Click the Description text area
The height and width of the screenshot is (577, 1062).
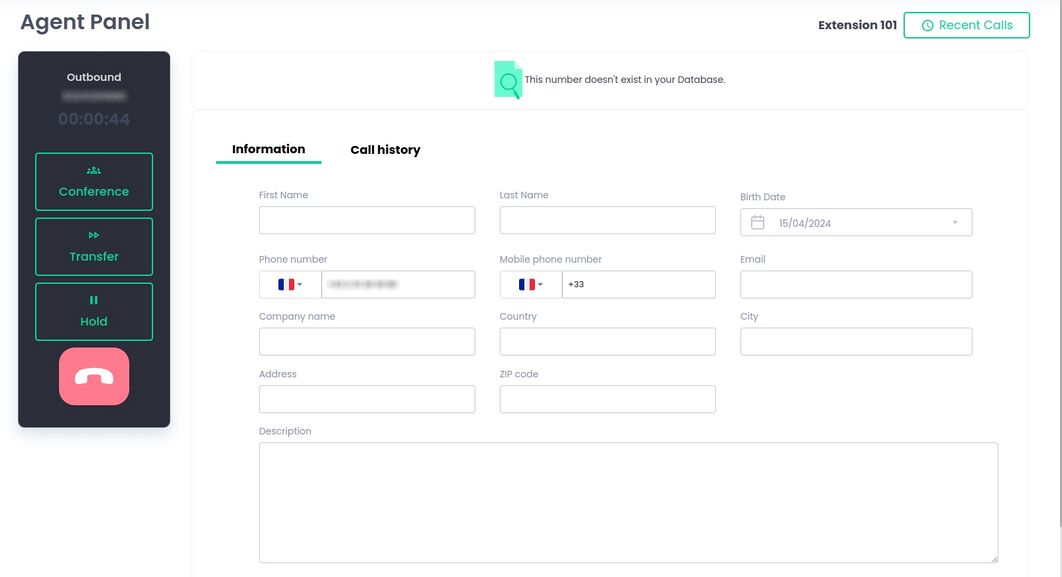[x=628, y=502]
